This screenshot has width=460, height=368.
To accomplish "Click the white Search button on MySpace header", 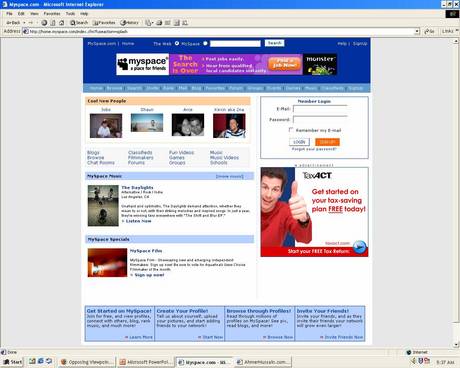I will coord(275,43).
